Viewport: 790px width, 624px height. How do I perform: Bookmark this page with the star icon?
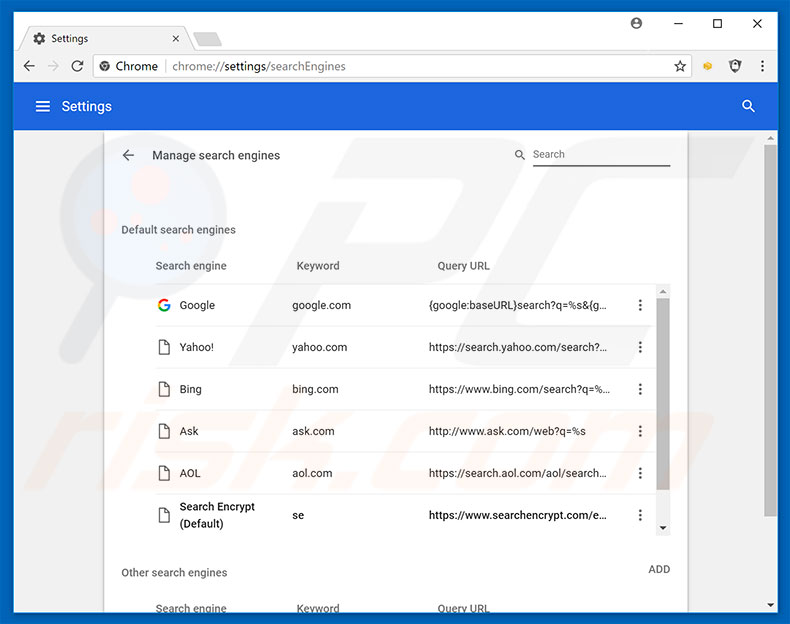tap(680, 66)
